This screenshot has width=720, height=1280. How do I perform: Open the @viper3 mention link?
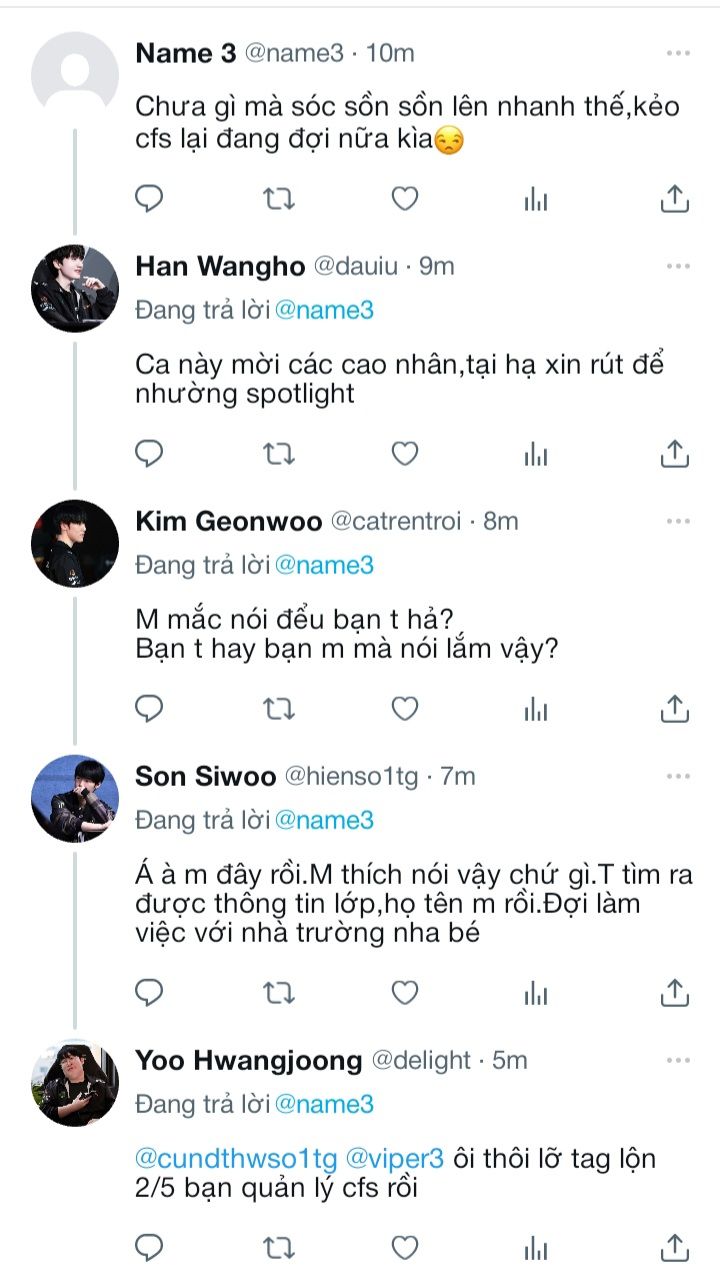(x=394, y=1158)
